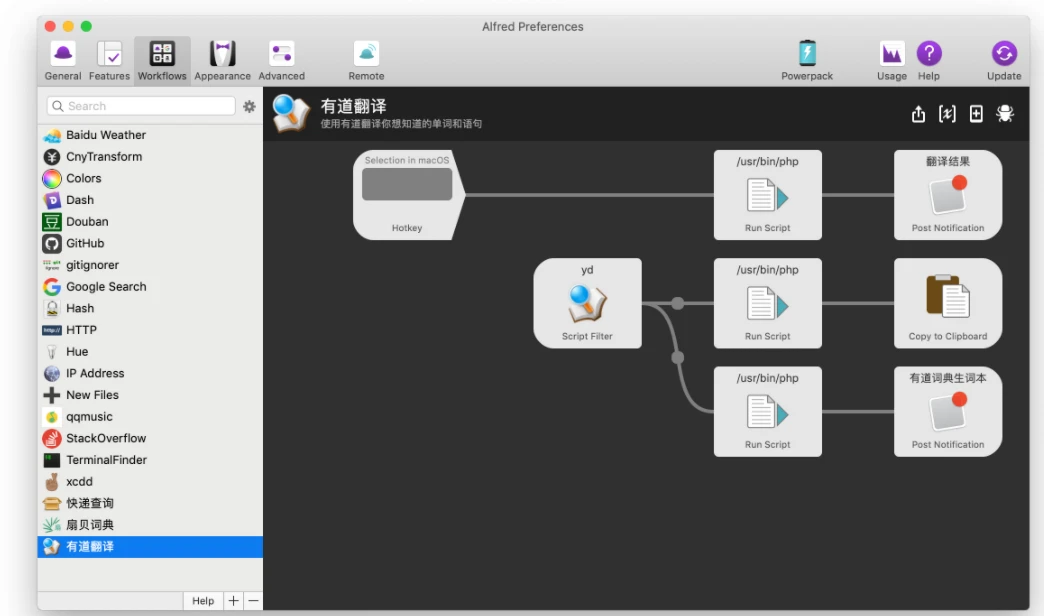Viewport: 1044px width, 616px height.
Task: Select the Dash workflow
Action: (x=150, y=200)
